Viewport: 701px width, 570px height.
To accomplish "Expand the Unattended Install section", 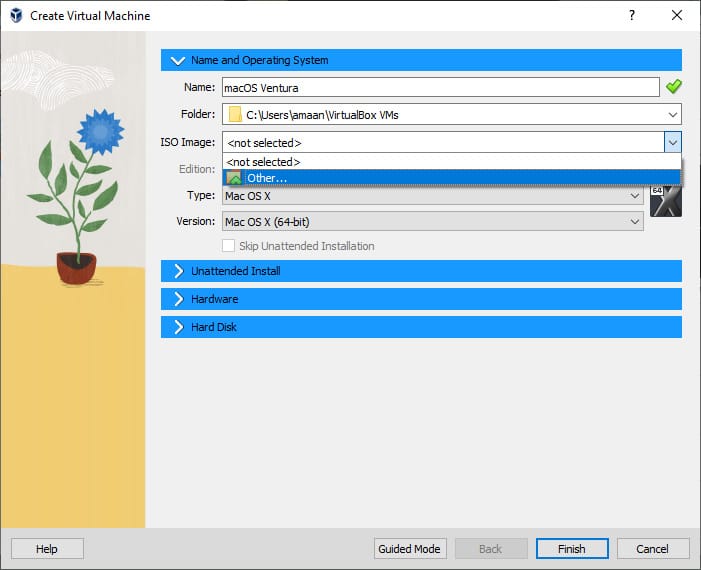I will (x=179, y=271).
